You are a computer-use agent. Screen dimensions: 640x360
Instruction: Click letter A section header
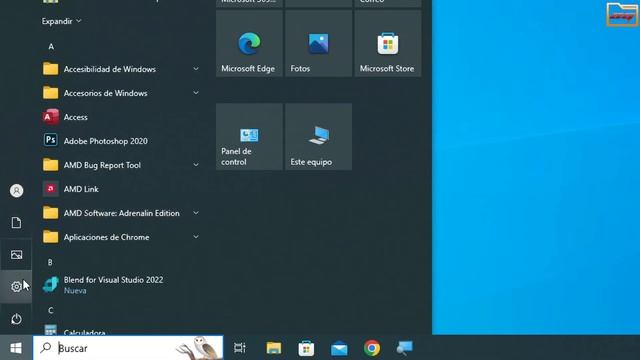tap(51, 47)
